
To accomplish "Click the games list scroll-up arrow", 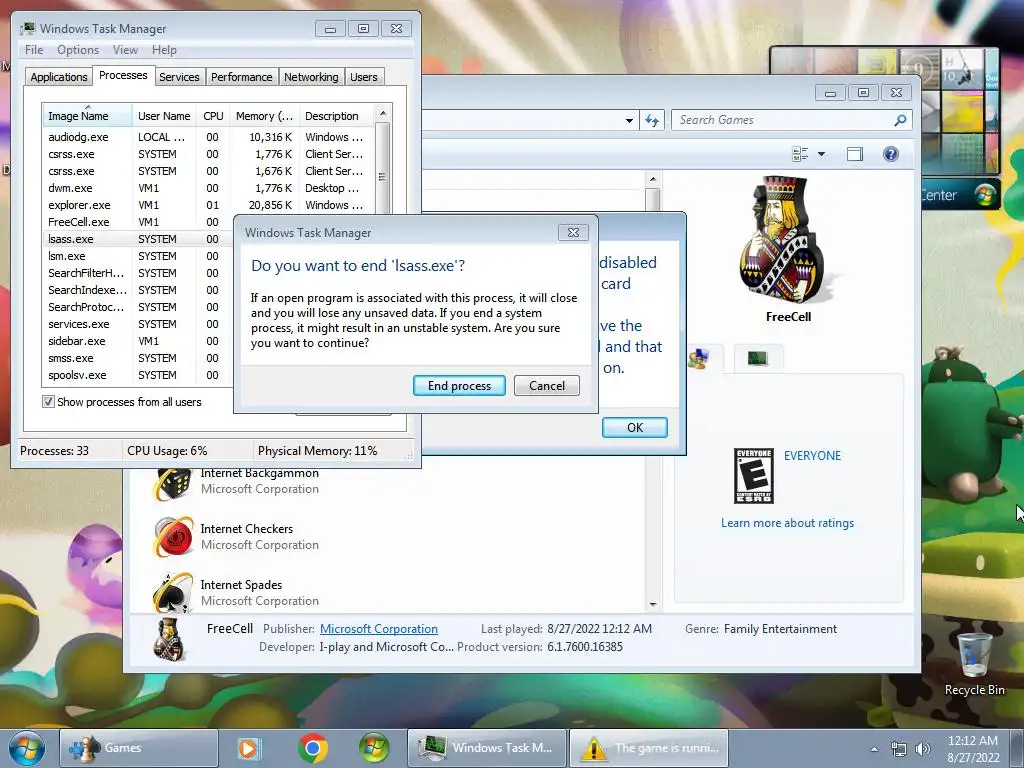I will (652, 179).
